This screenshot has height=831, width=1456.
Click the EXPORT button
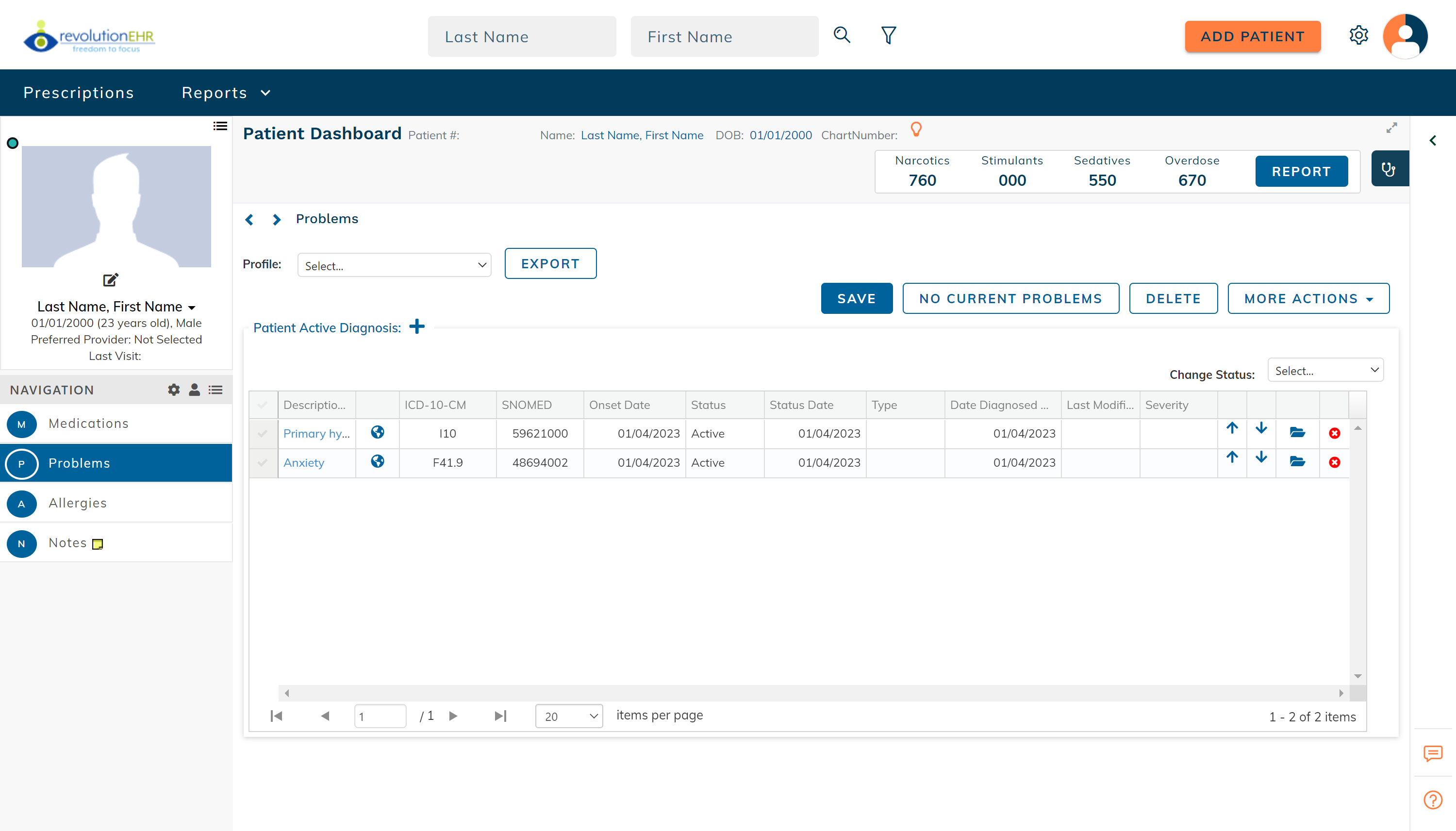tap(550, 263)
